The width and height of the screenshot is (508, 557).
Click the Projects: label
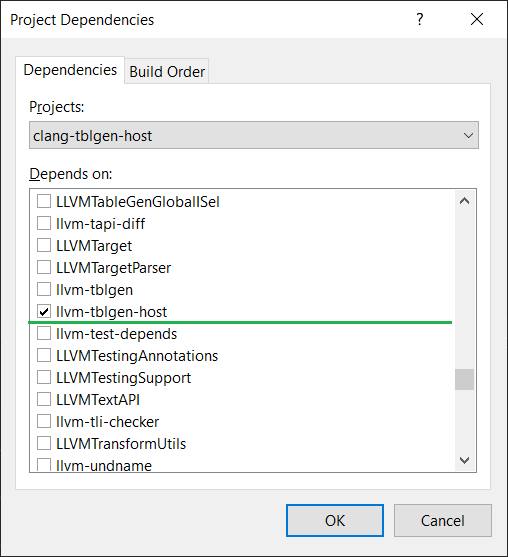click(57, 107)
